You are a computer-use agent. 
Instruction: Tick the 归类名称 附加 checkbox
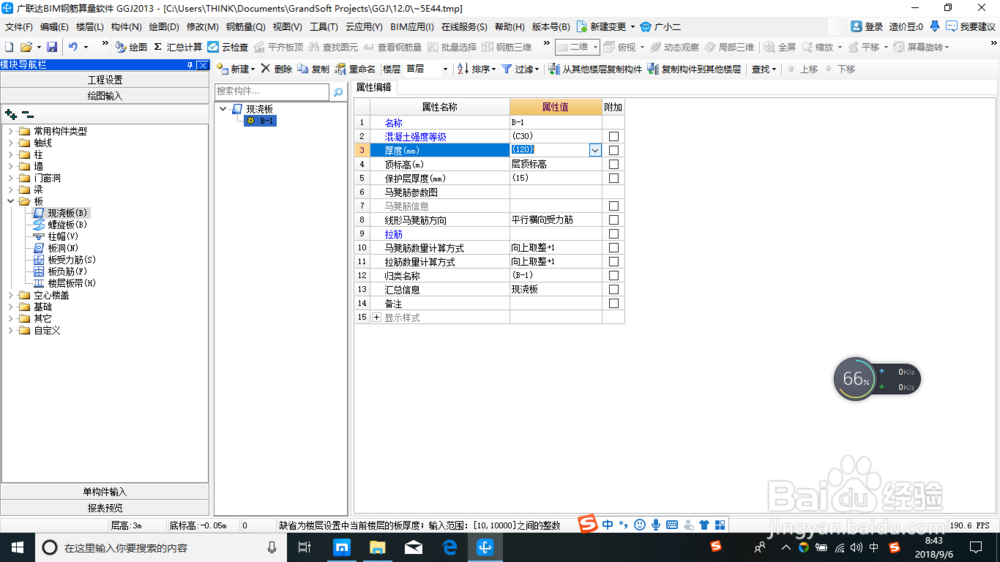614,276
